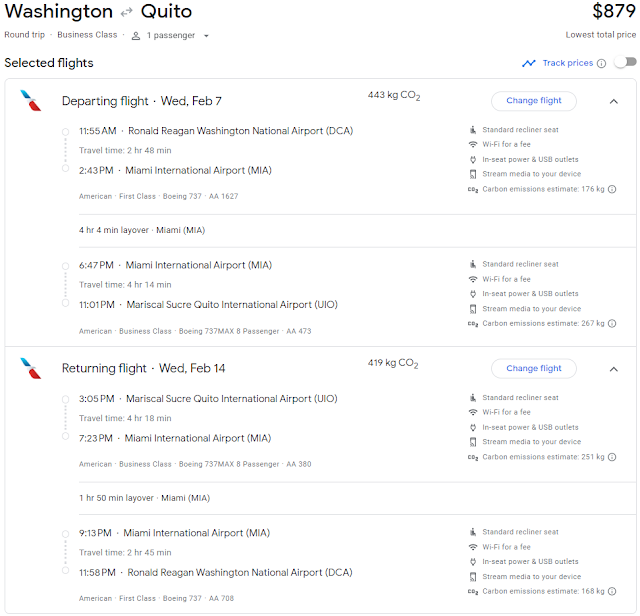Click info icon beside 176 kg emissions estimate
This screenshot has width=640, height=616.
tap(612, 189)
